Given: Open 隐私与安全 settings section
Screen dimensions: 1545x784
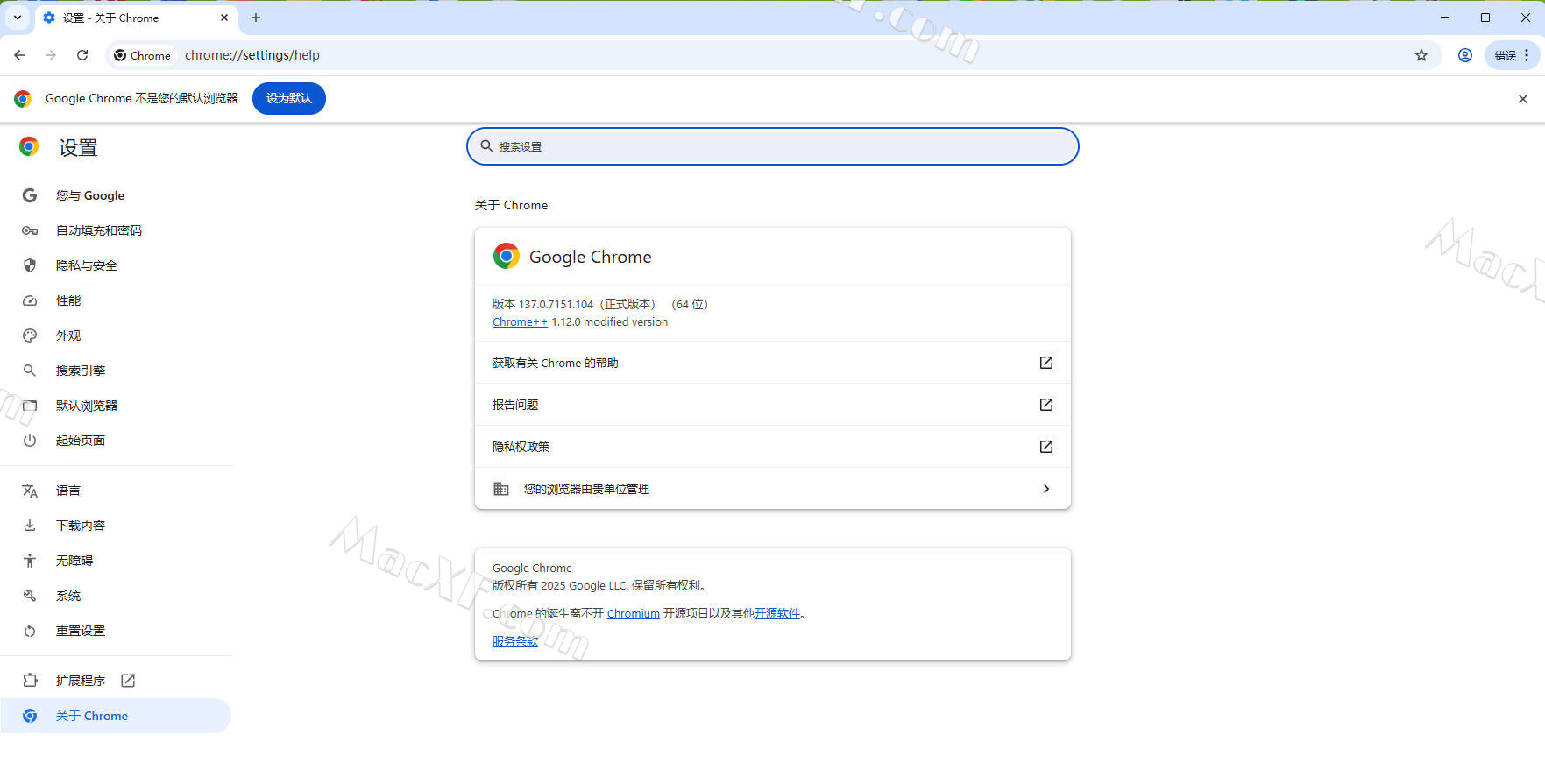Looking at the screenshot, I should point(116,265).
